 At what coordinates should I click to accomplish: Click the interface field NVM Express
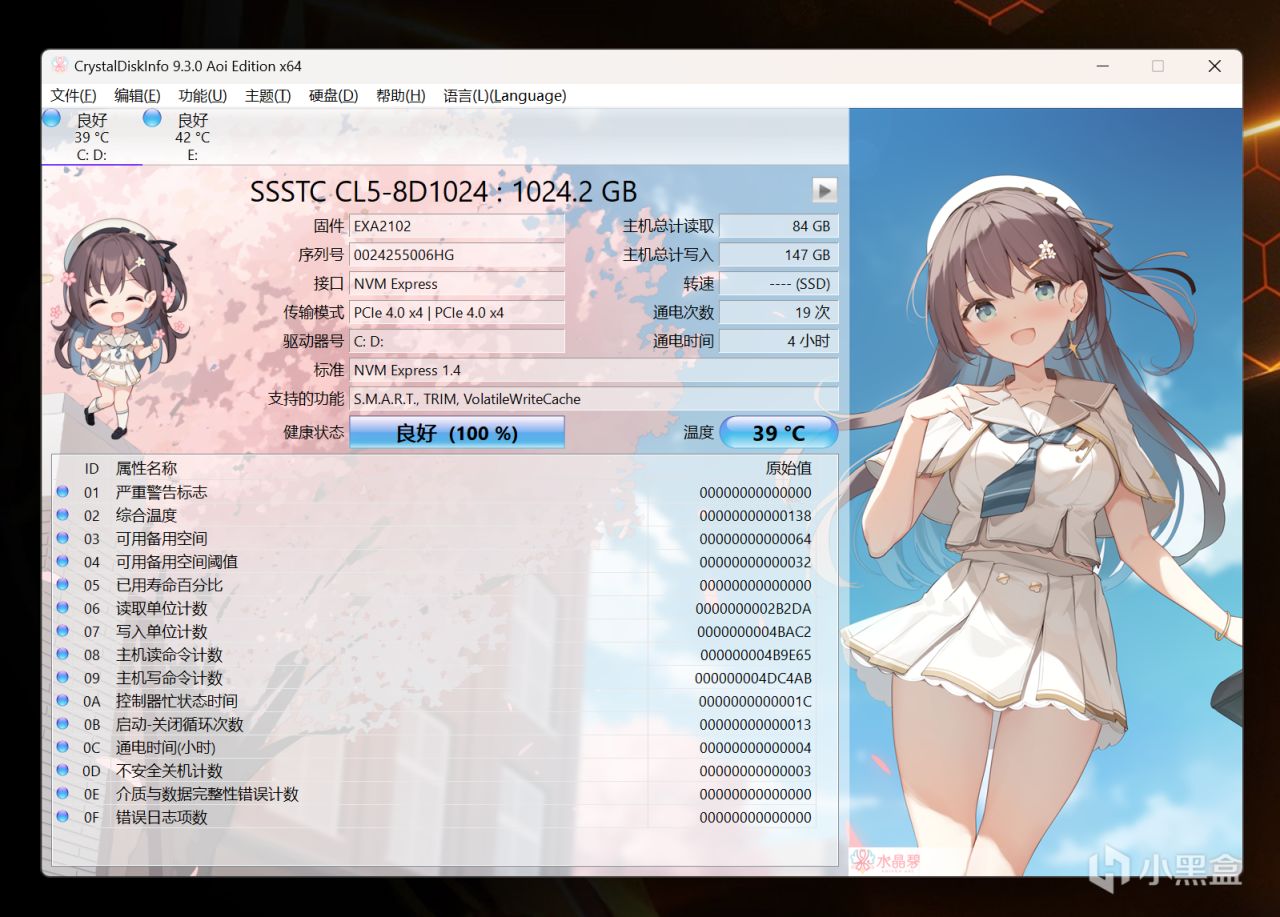point(457,284)
